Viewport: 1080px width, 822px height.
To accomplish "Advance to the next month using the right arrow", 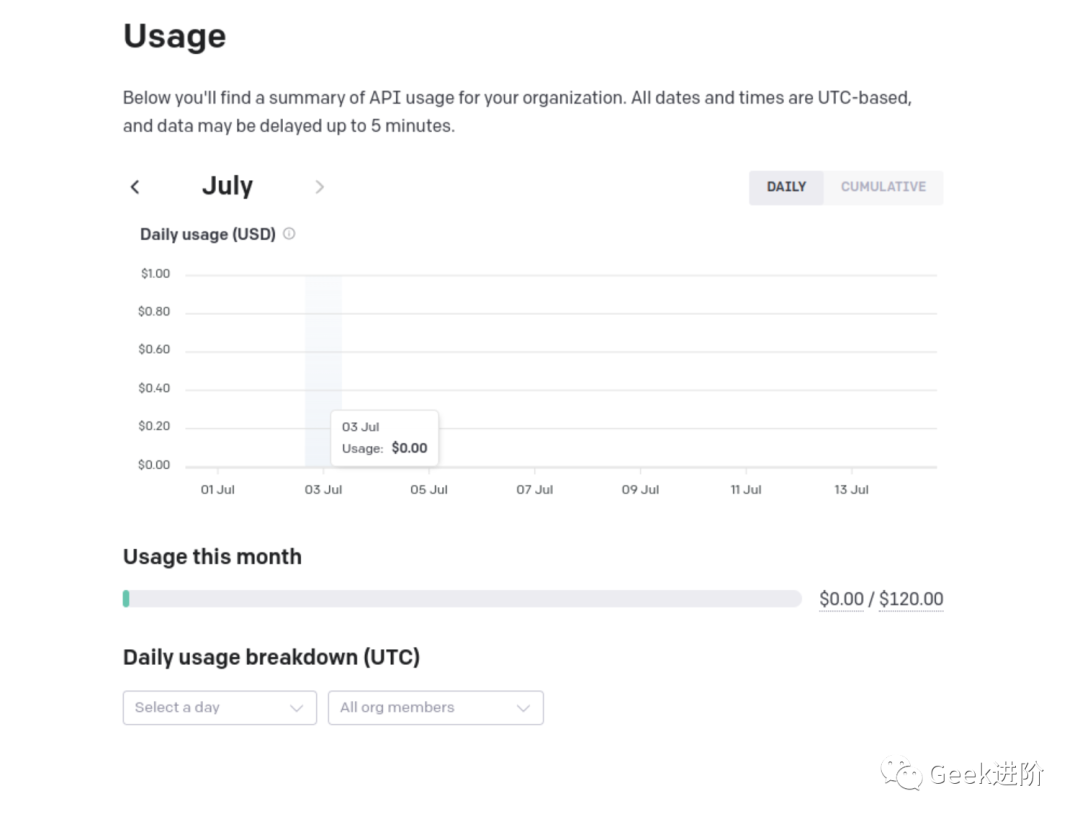I will (x=319, y=187).
